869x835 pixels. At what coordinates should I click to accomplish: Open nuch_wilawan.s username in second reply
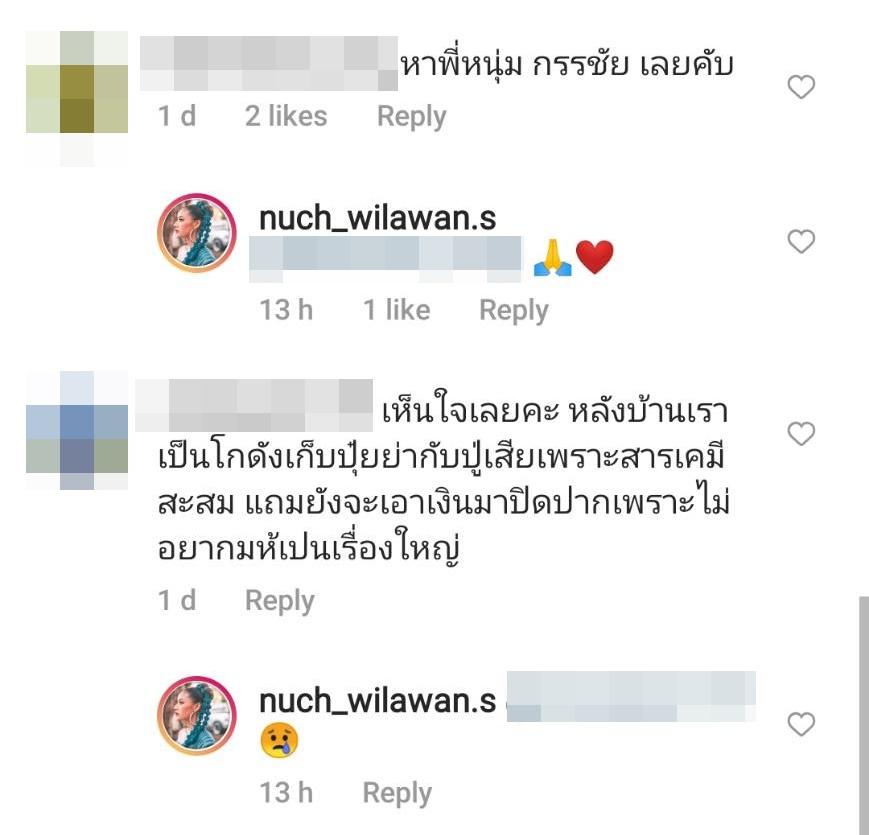377,701
